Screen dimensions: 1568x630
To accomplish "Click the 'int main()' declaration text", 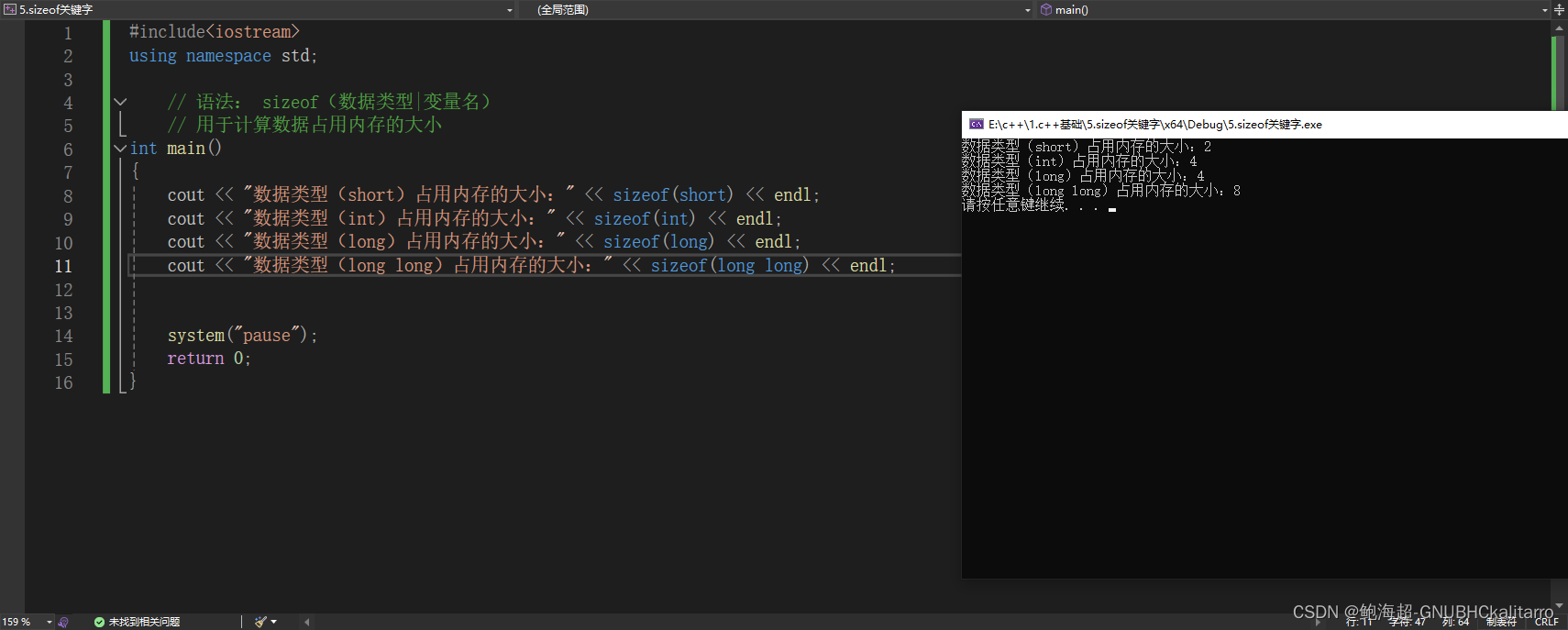I will pyautogui.click(x=176, y=149).
